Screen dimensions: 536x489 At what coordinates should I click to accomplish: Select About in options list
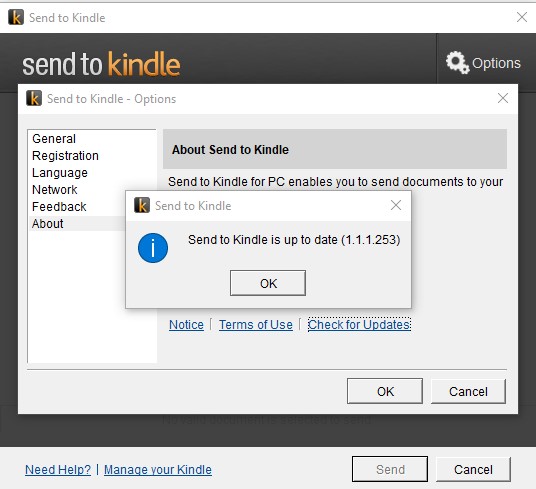coord(48,224)
